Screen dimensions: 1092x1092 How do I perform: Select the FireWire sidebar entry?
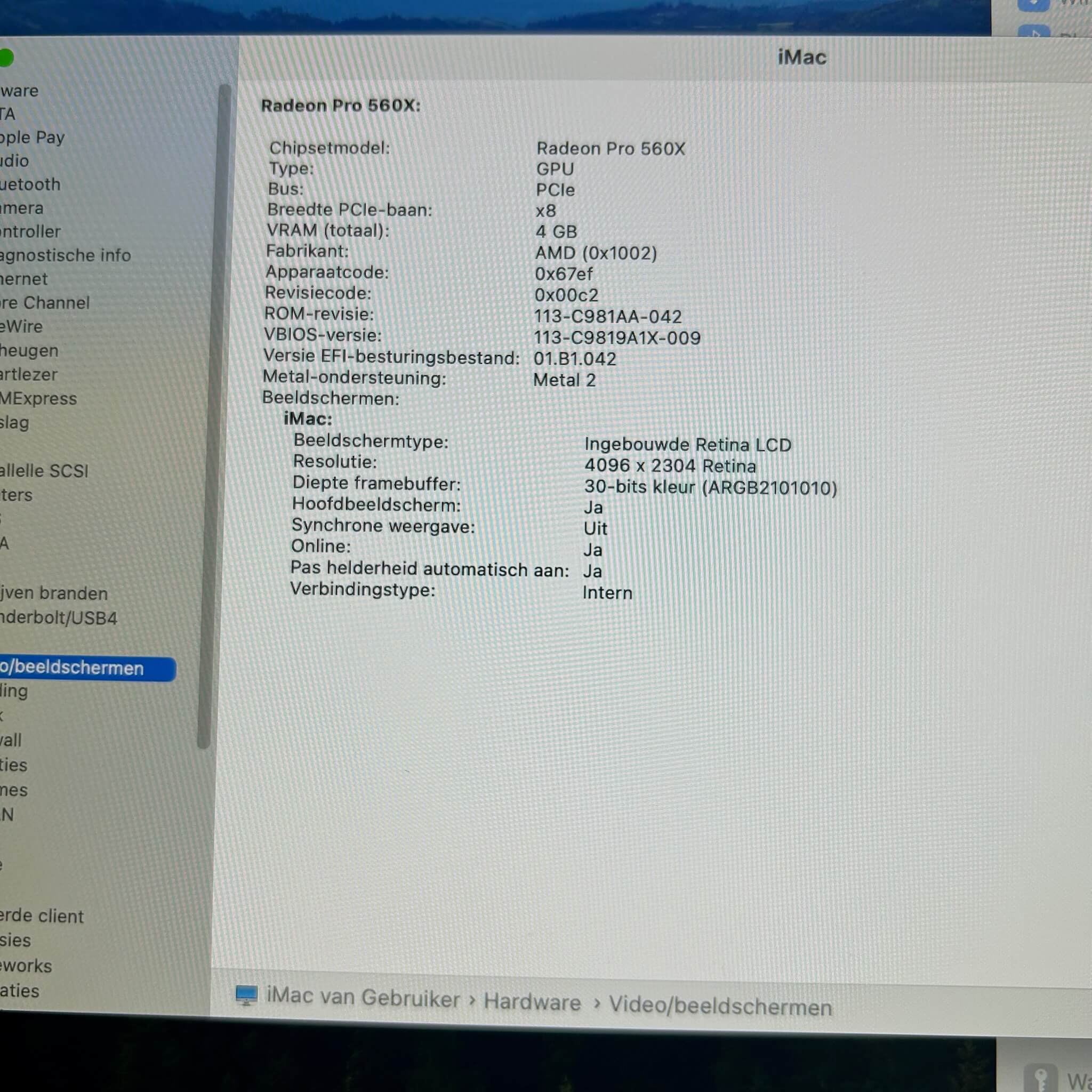coord(21,327)
